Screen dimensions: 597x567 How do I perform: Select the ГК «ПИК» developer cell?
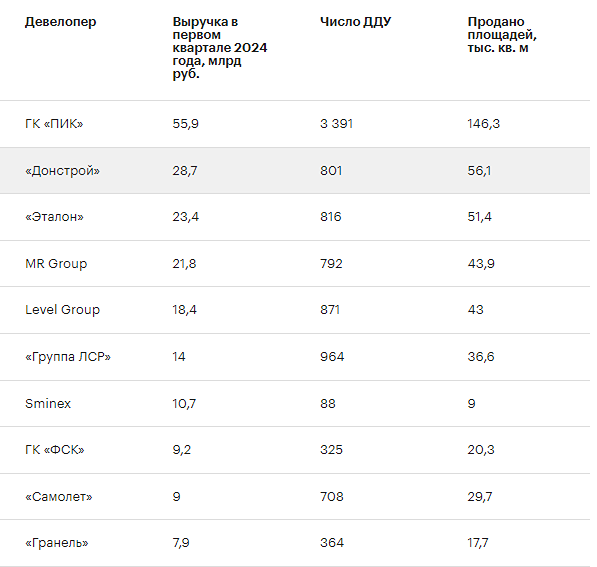[x=54, y=124]
